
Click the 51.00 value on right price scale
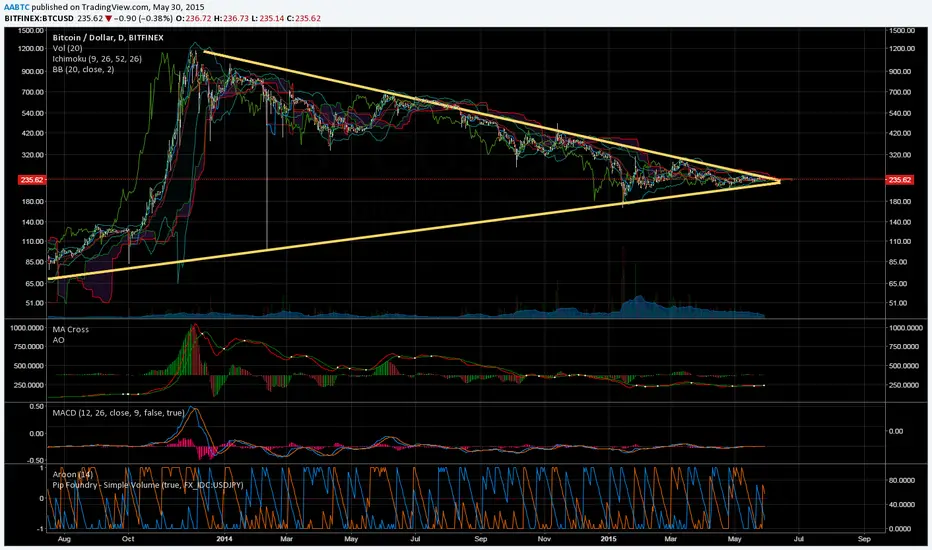(898, 303)
